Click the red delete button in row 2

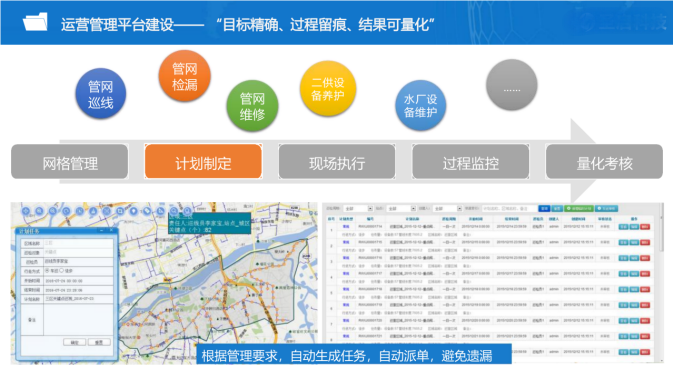(x=645, y=242)
